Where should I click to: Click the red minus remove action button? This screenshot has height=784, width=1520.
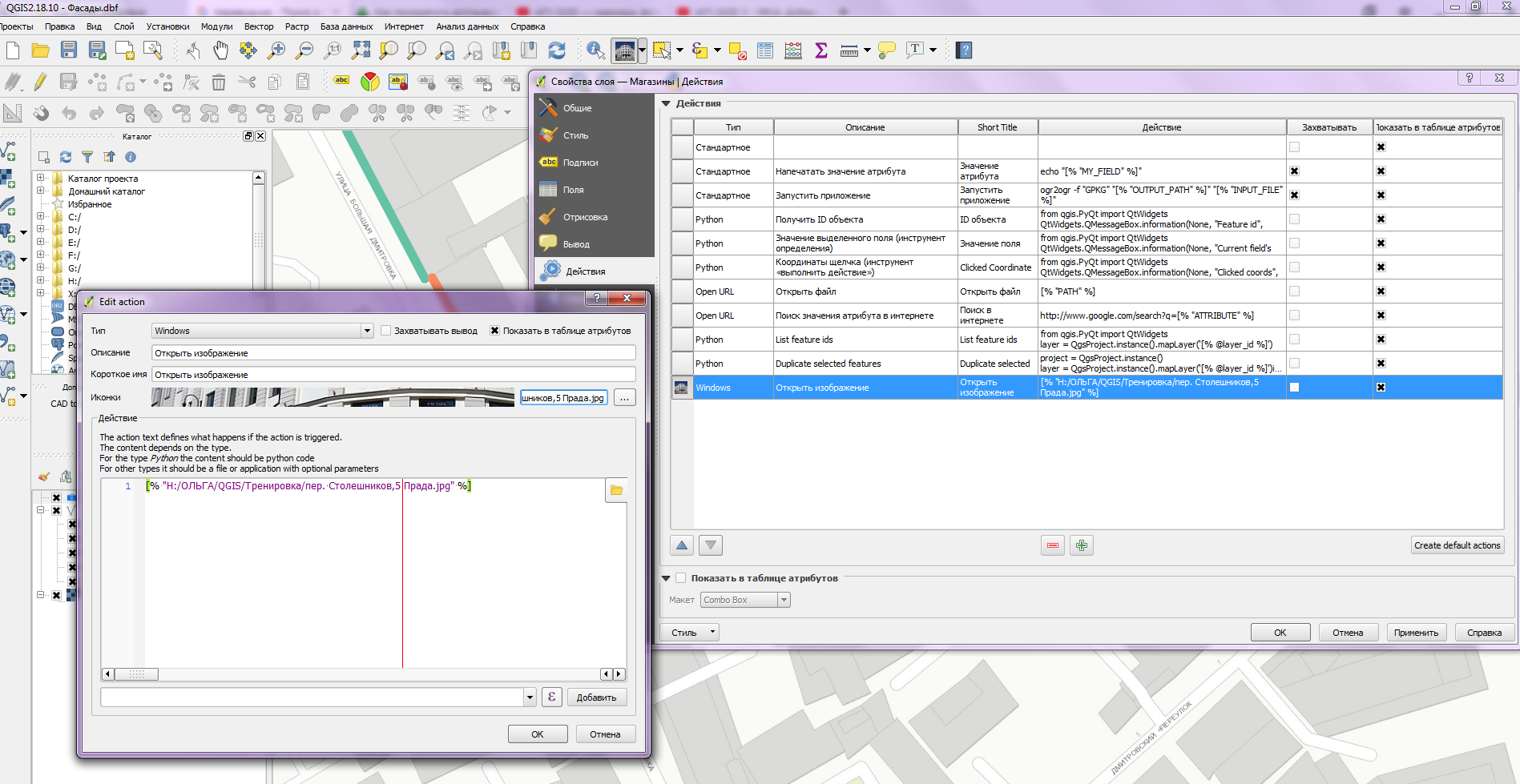point(1053,545)
